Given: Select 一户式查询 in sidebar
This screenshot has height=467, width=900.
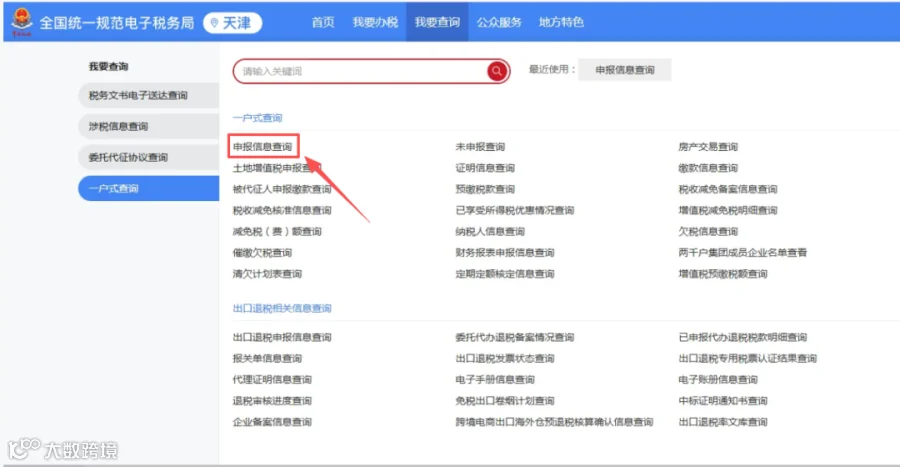Looking at the screenshot, I should point(149,188).
